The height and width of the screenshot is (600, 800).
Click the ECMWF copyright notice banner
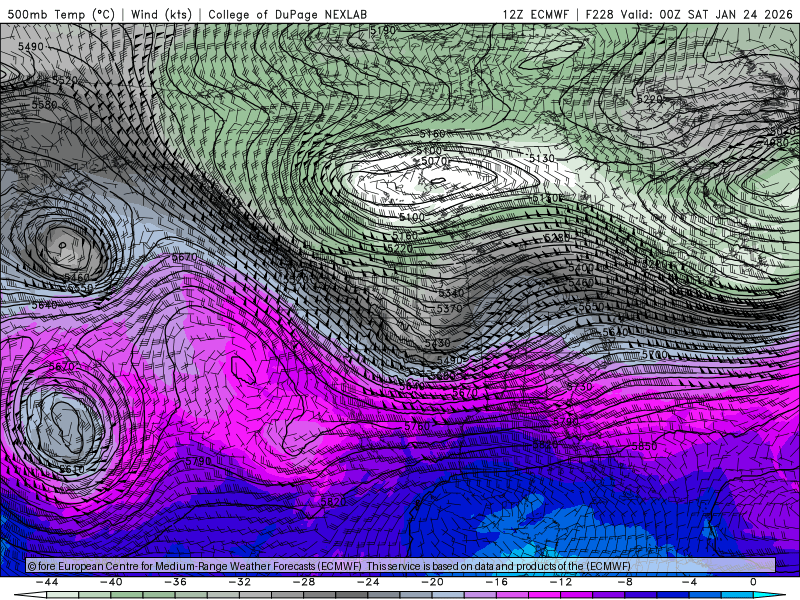pos(401,566)
